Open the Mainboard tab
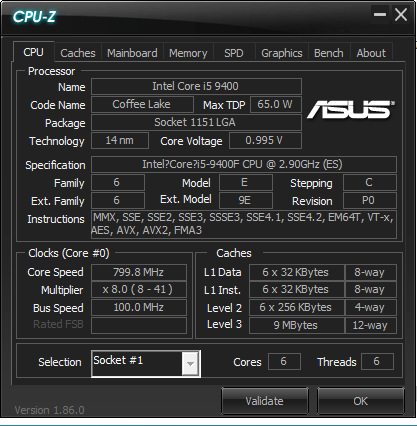This screenshot has width=417, height=426. click(x=132, y=53)
